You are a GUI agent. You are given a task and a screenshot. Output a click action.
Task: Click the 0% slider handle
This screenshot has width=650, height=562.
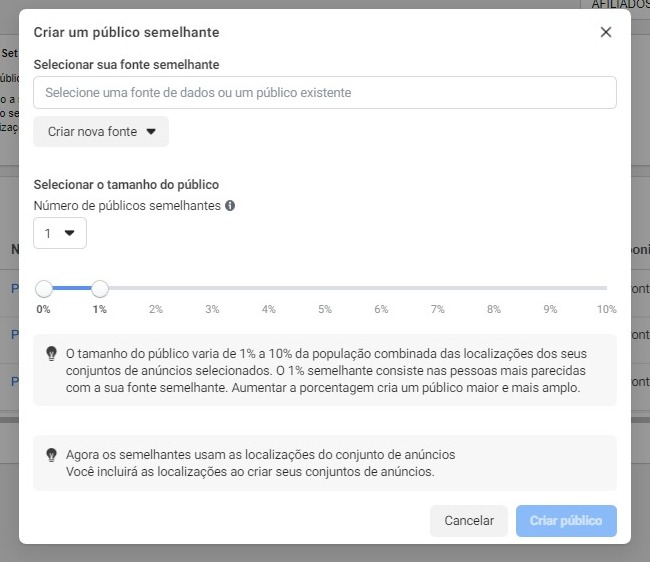(44, 288)
